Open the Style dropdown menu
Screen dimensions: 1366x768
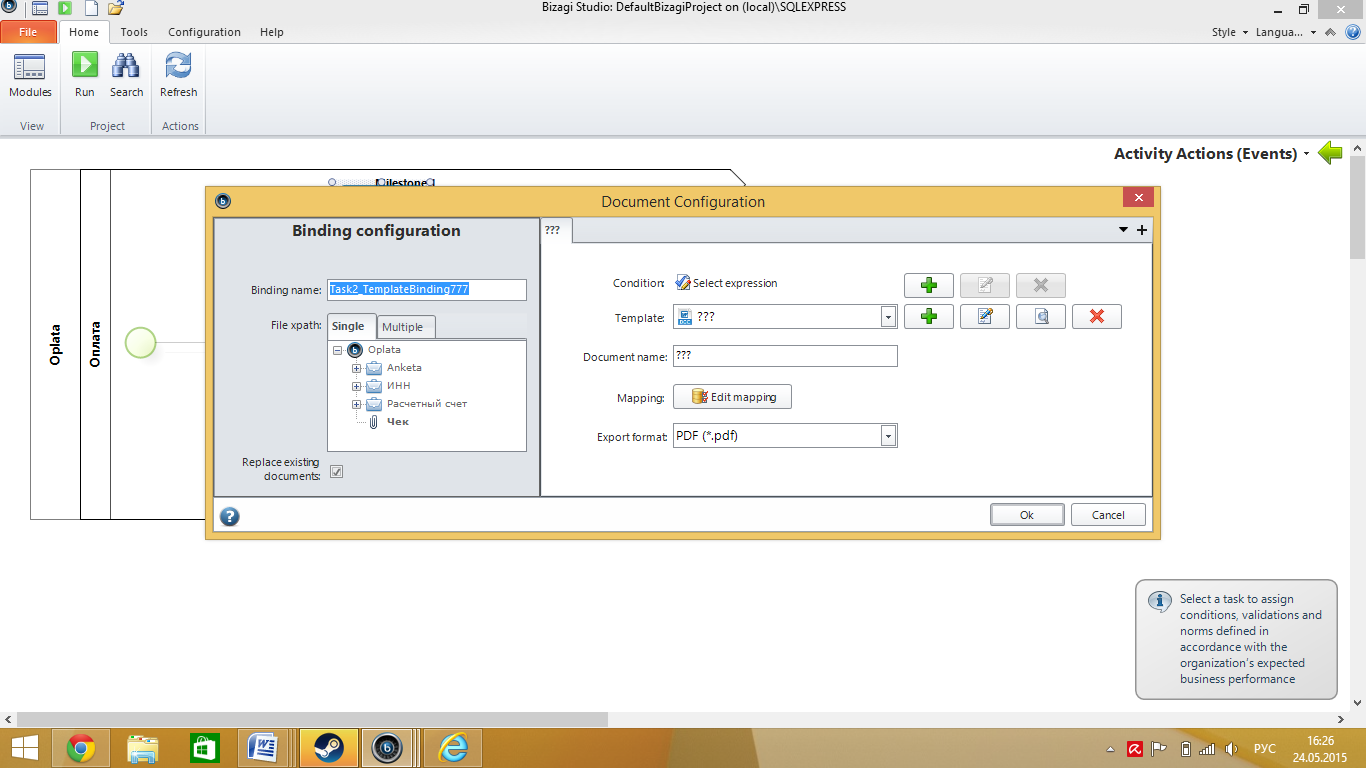[x=1230, y=32]
